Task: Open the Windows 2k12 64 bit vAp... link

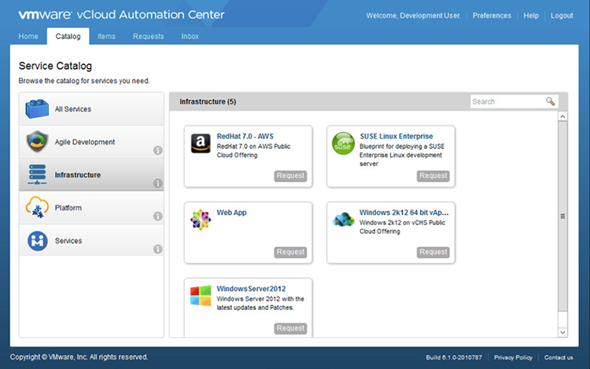Action: tap(404, 213)
